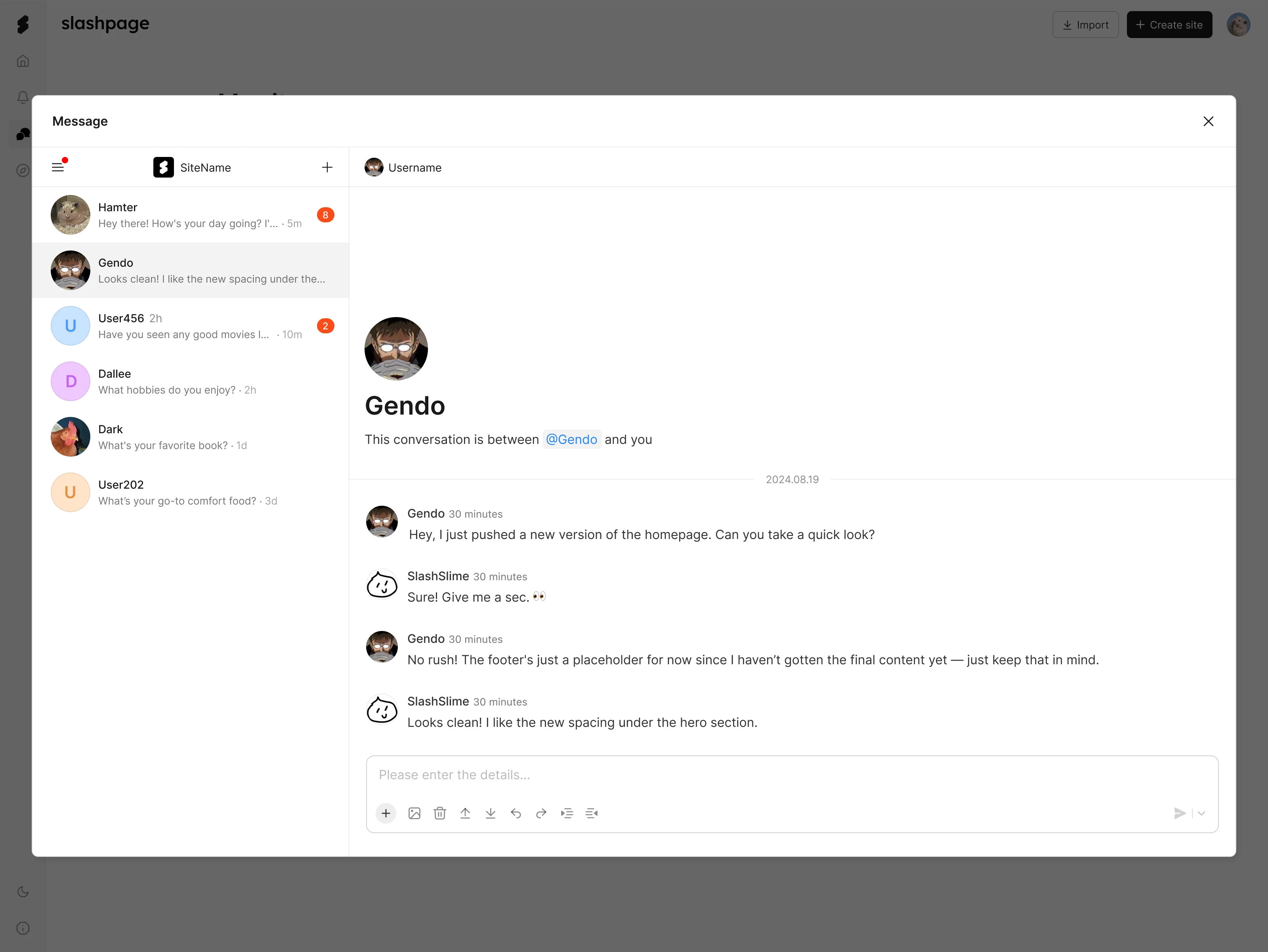Click the plus button in editor toolbar
This screenshot has height=952, width=1268.
[x=386, y=813]
